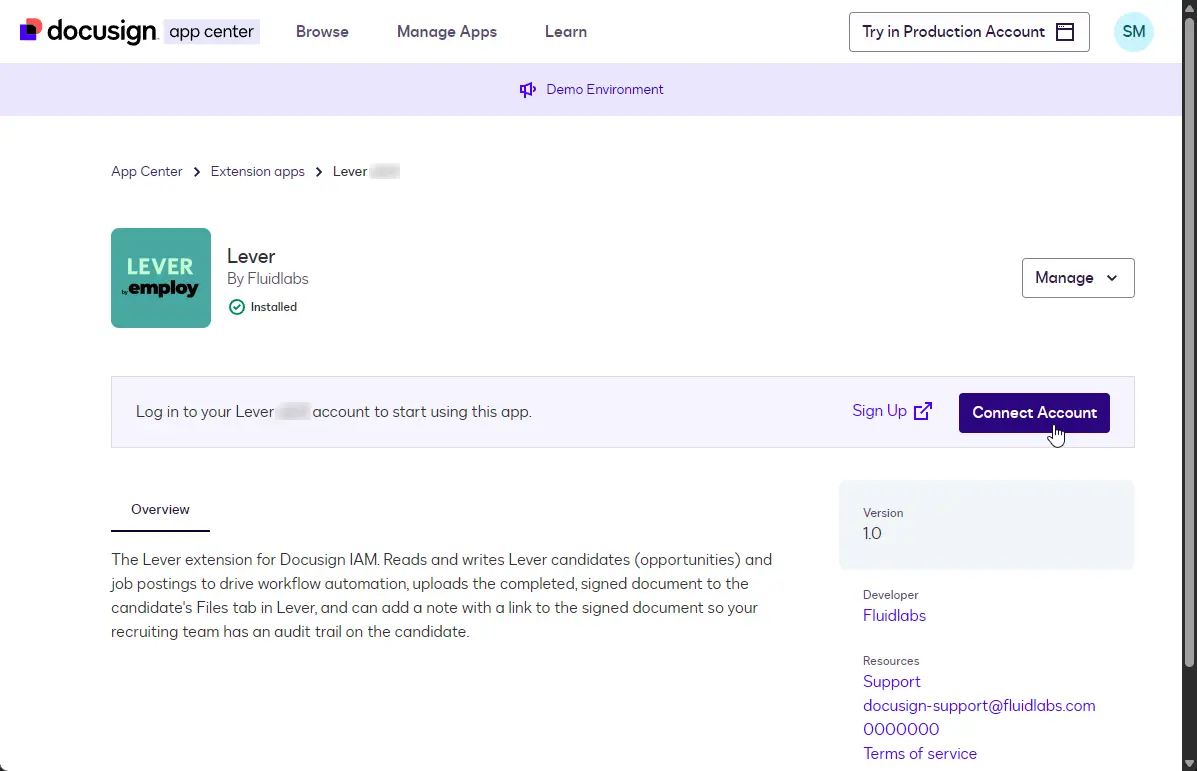Open the Fluidlabs developer link
The height and width of the screenshot is (771, 1197).
coord(894,616)
